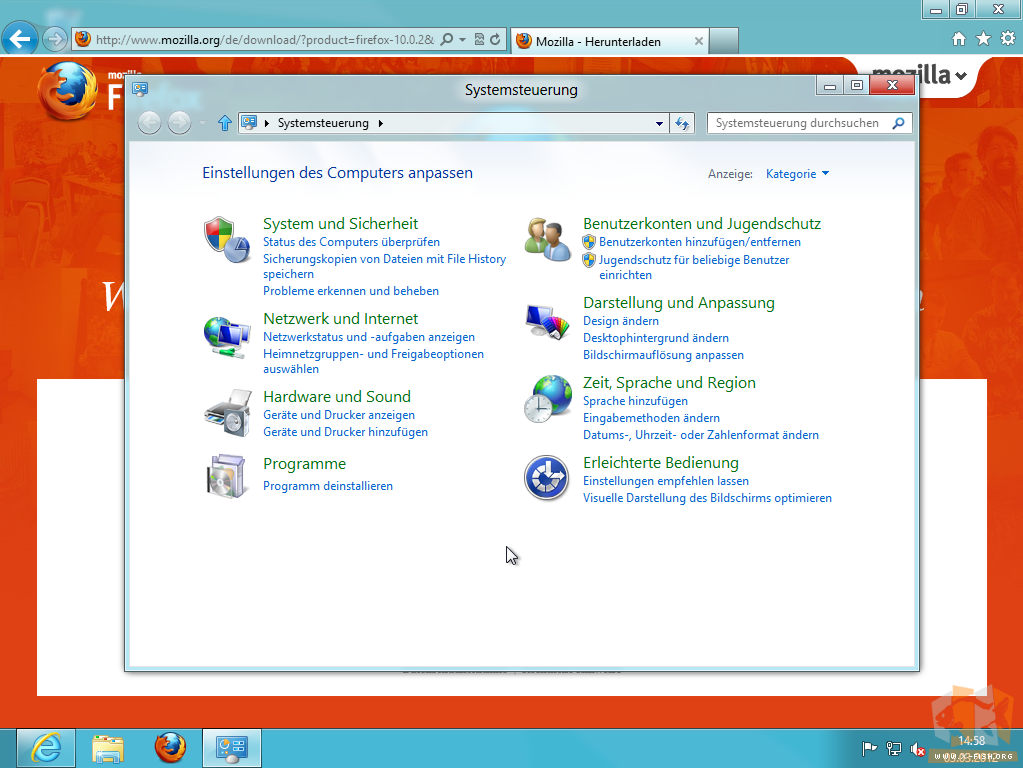Open Netzwerkstatus und -aufgaben anzeigen
The height and width of the screenshot is (768, 1023).
(369, 337)
